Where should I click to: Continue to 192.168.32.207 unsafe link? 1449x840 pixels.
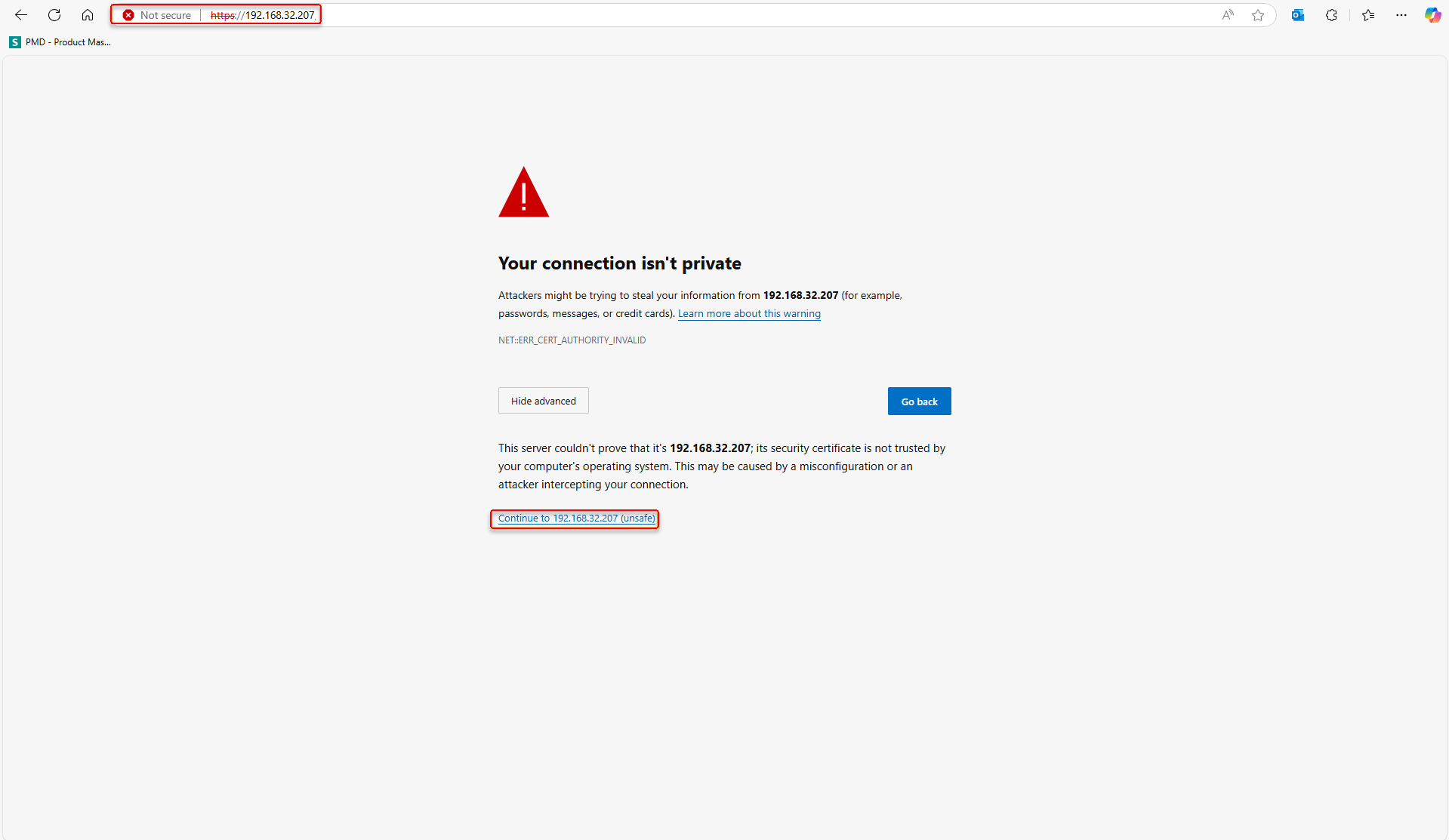point(574,518)
